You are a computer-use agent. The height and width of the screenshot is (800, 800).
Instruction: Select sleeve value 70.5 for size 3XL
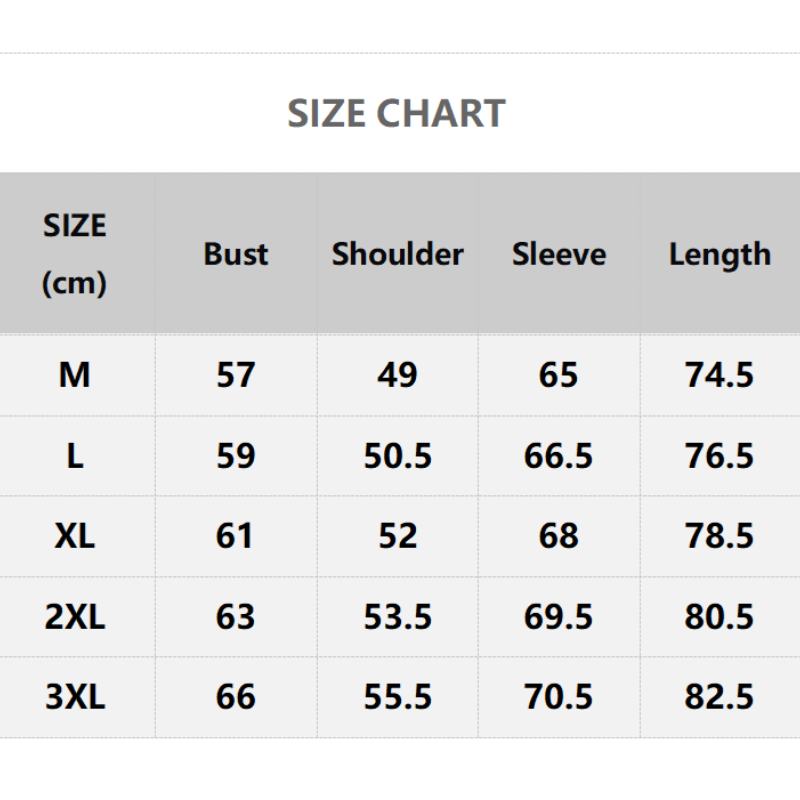tap(559, 697)
